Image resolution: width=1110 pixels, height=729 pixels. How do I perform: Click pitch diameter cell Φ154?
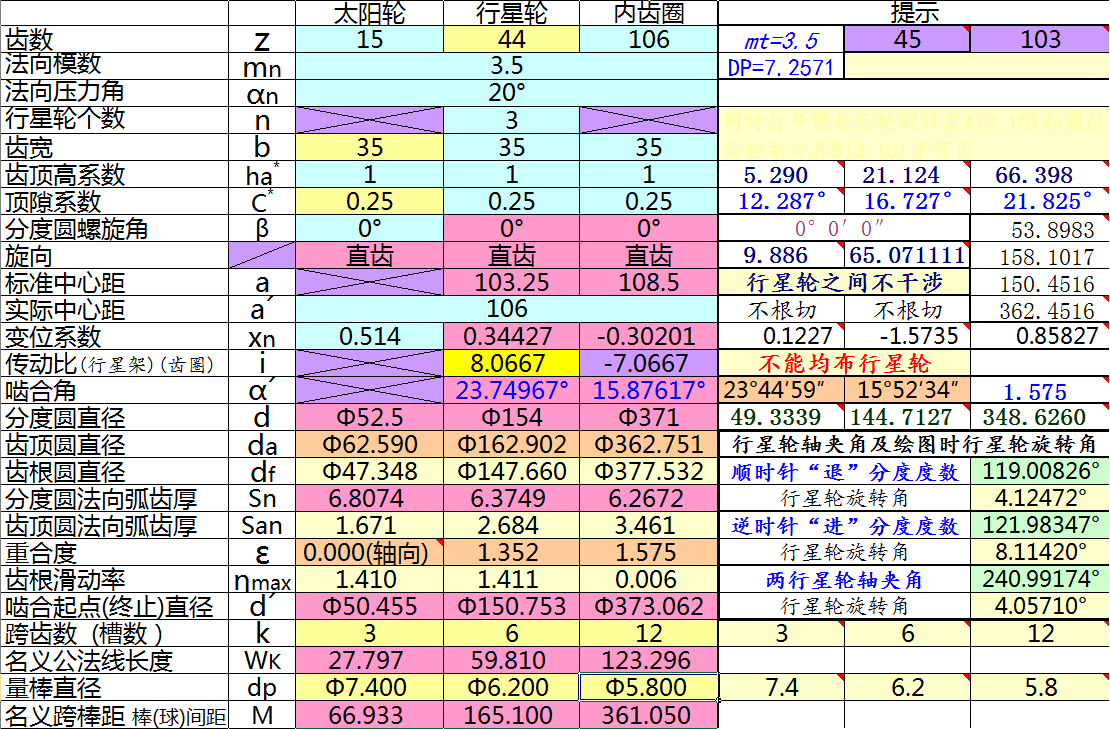pos(511,417)
